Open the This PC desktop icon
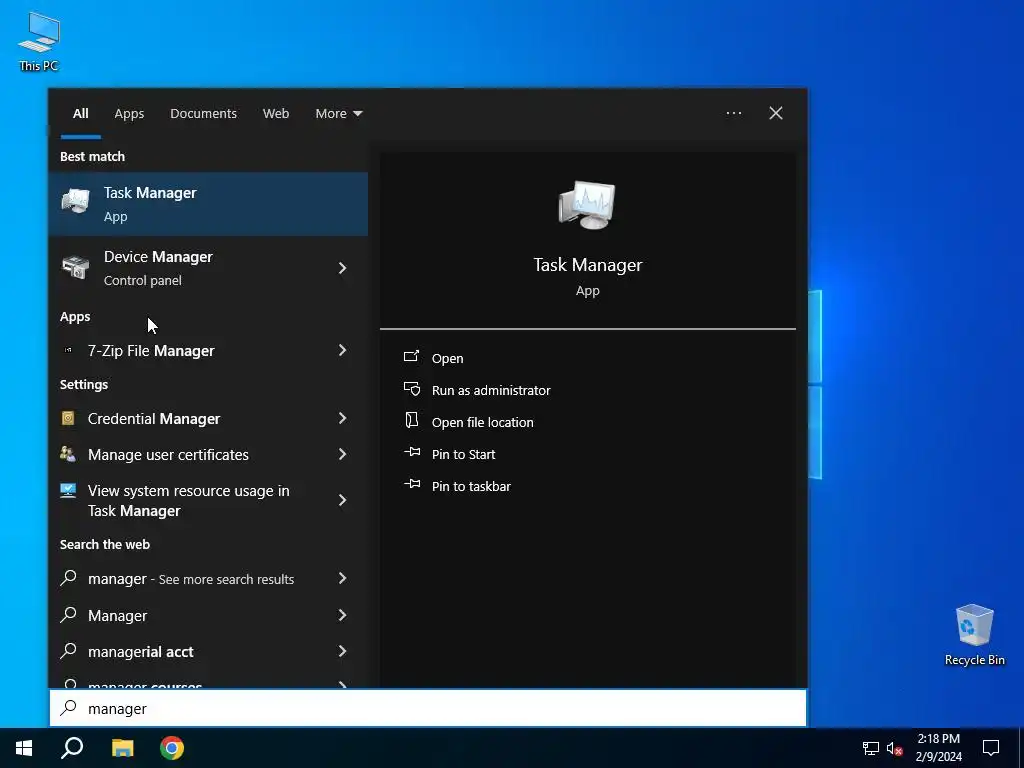 (39, 40)
